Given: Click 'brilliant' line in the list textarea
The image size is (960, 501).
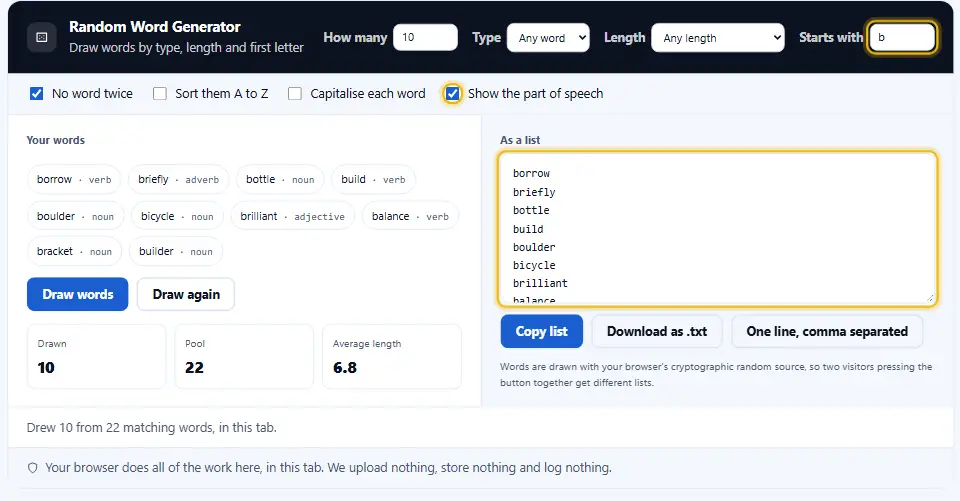Looking at the screenshot, I should (540, 283).
